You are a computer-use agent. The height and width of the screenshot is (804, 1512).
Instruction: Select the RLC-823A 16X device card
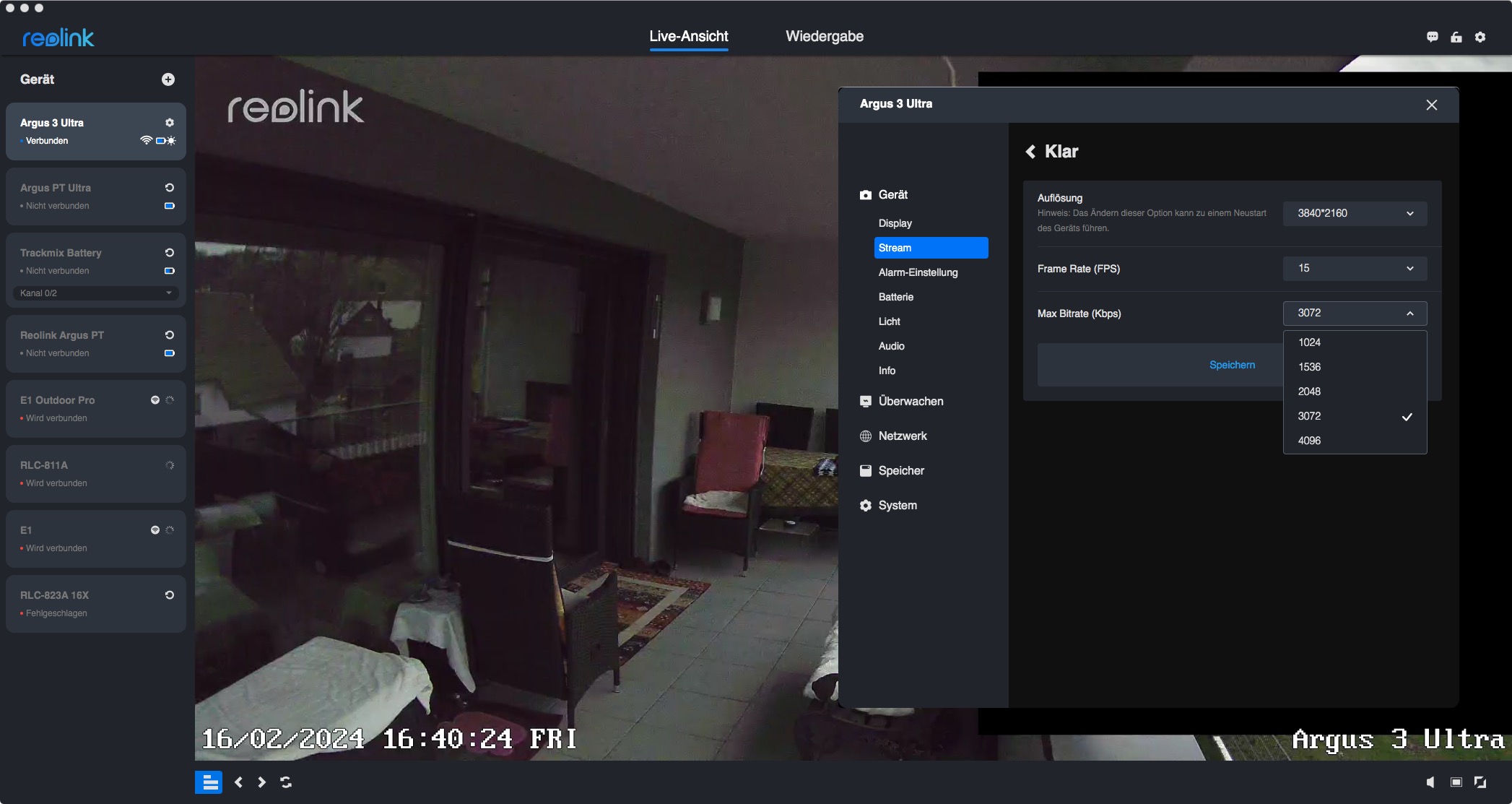[87, 603]
